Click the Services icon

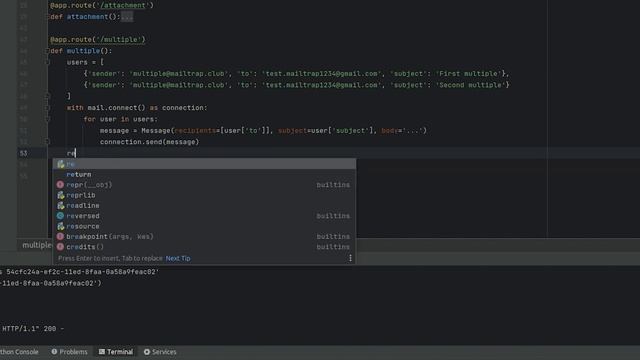tap(147, 352)
